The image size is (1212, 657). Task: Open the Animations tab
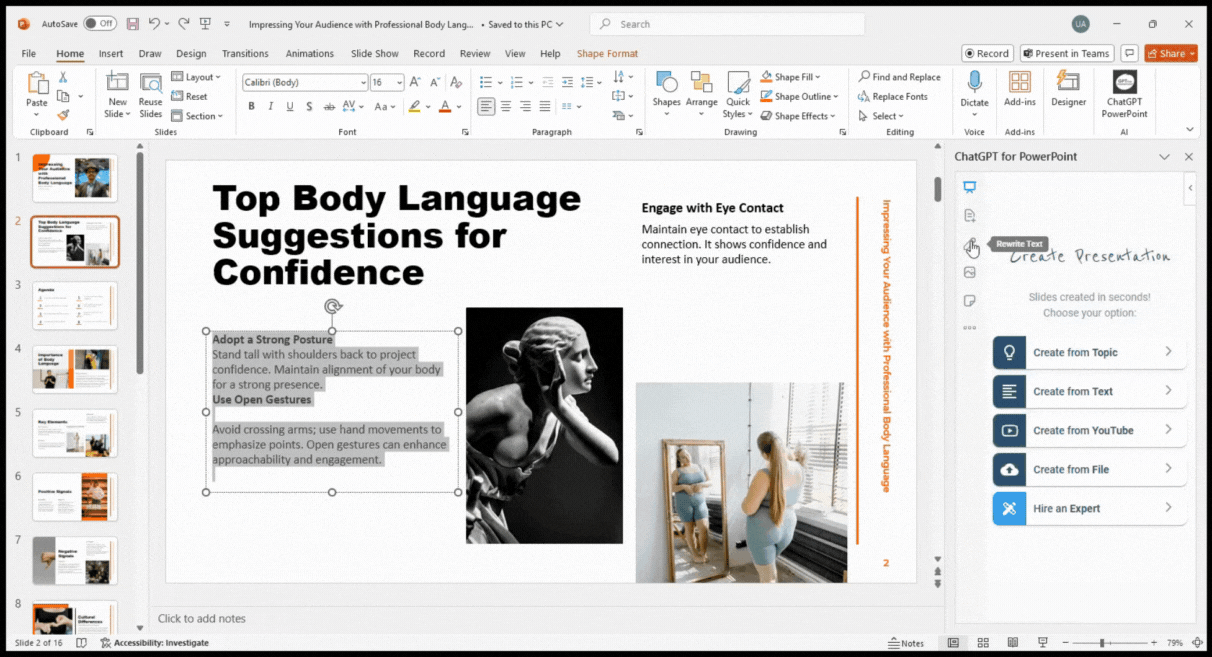click(310, 54)
